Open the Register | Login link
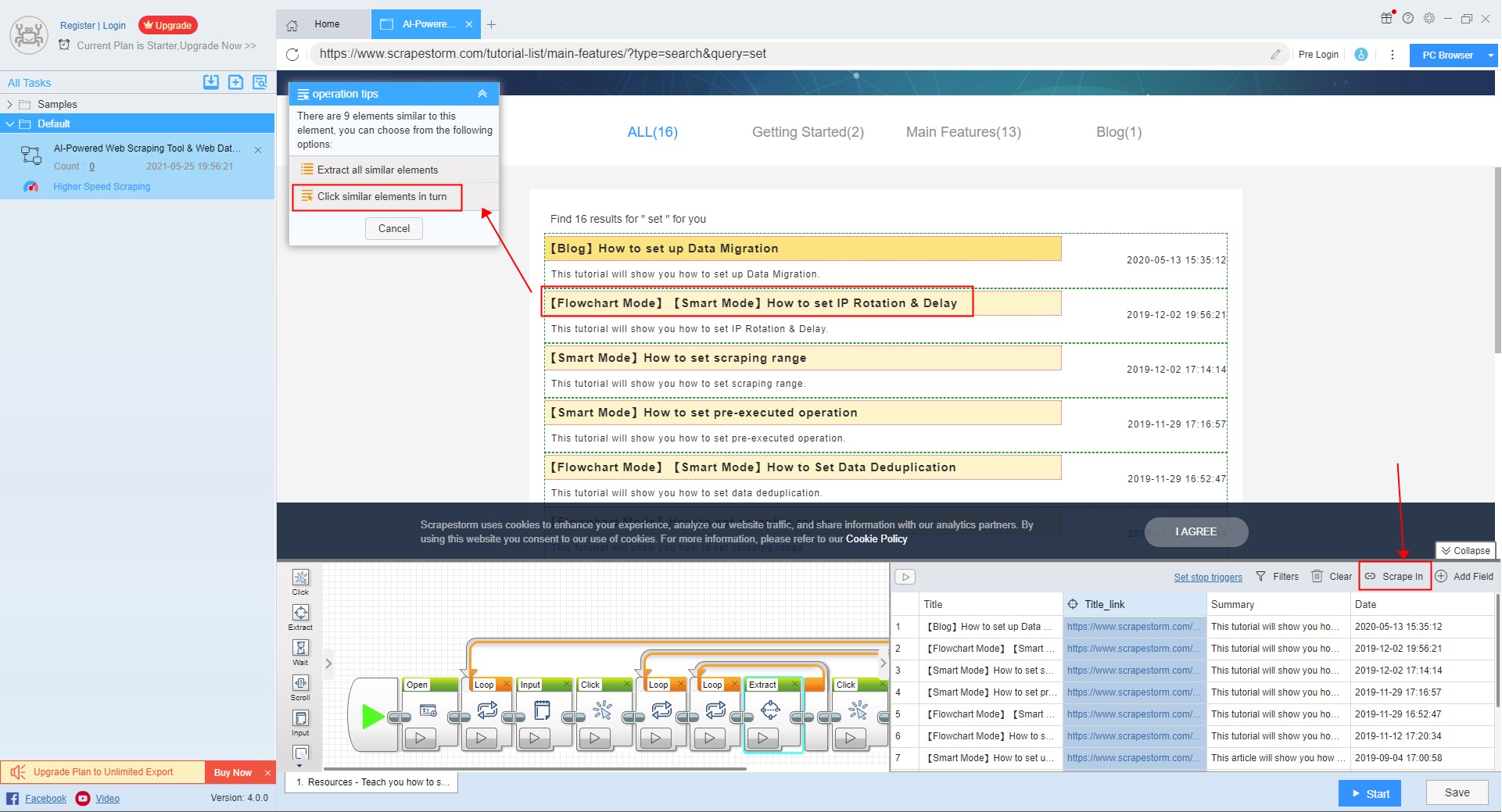The height and width of the screenshot is (812, 1502). point(93,26)
